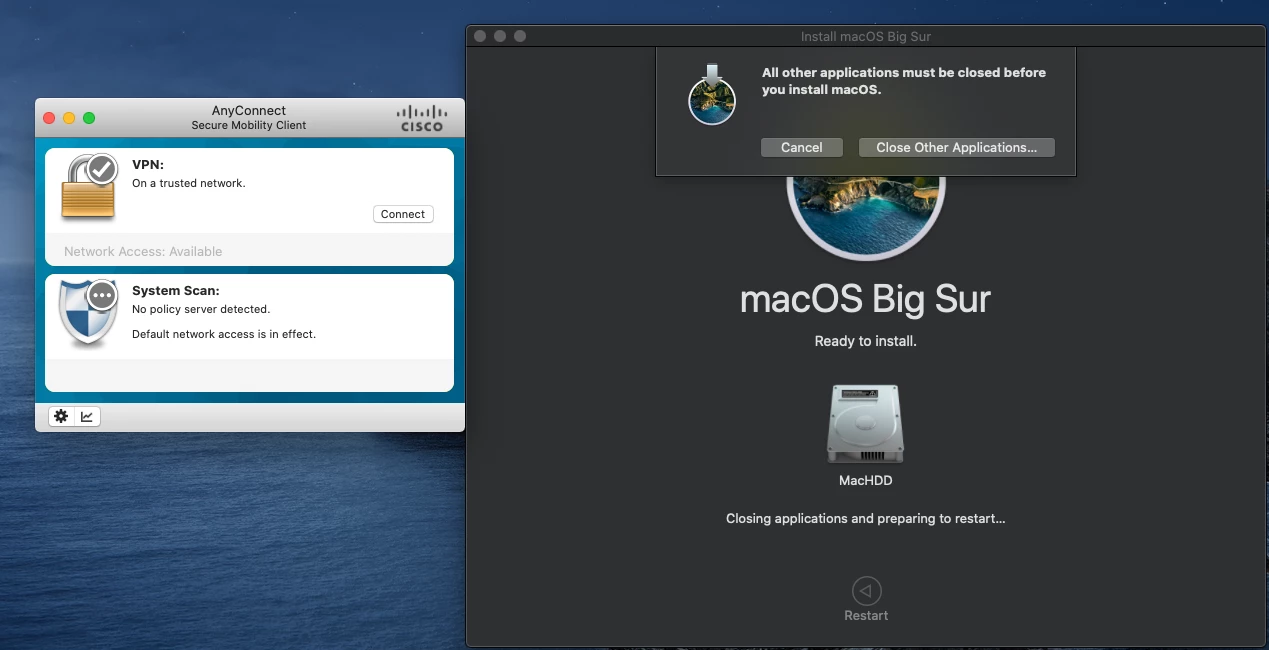Click 'On a trusted network.' text
This screenshot has width=1269, height=650.
(x=189, y=183)
